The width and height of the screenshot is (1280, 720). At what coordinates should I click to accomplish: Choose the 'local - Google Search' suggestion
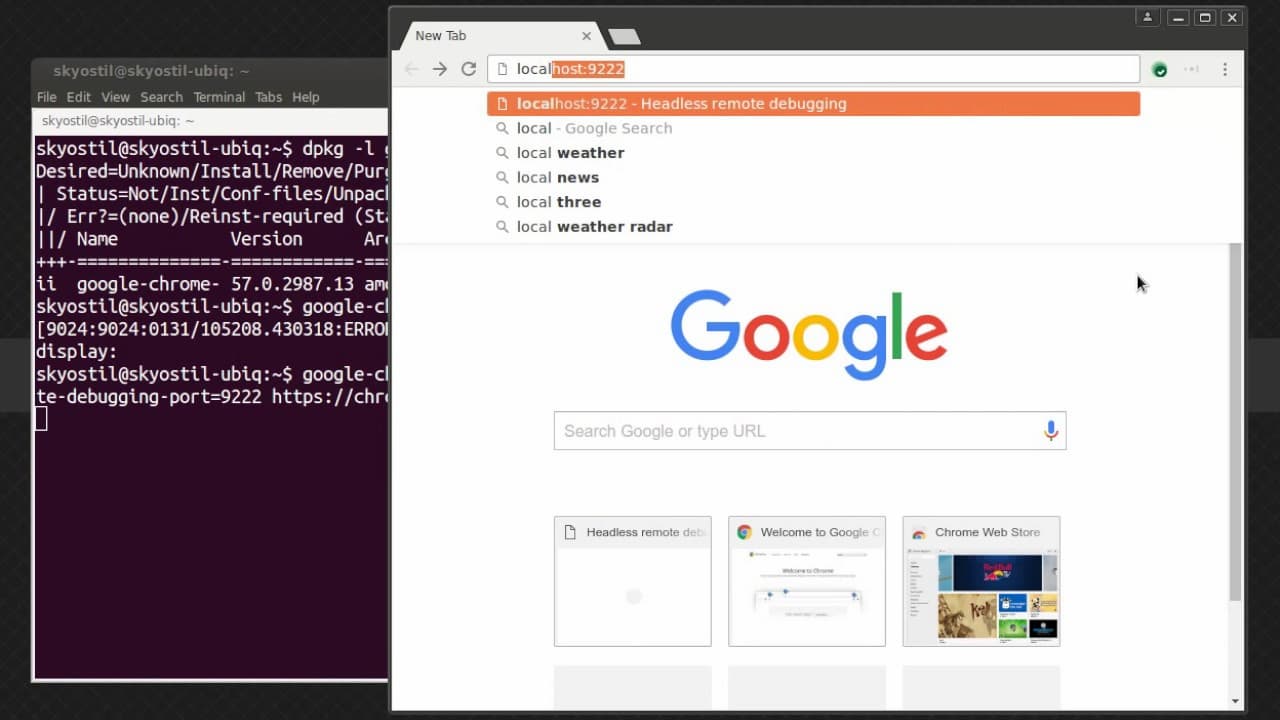click(x=813, y=128)
